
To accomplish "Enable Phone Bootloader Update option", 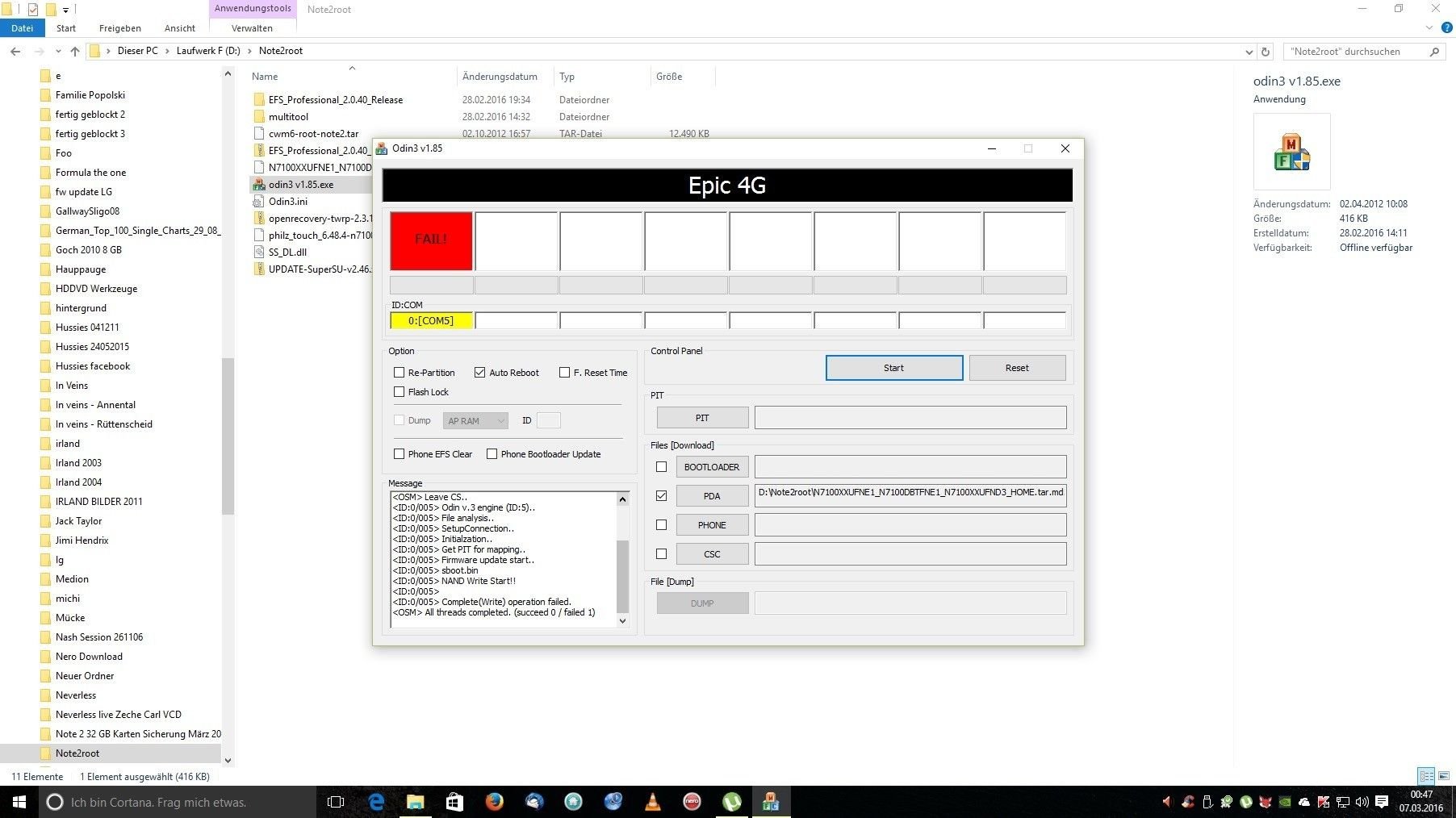I will point(492,454).
